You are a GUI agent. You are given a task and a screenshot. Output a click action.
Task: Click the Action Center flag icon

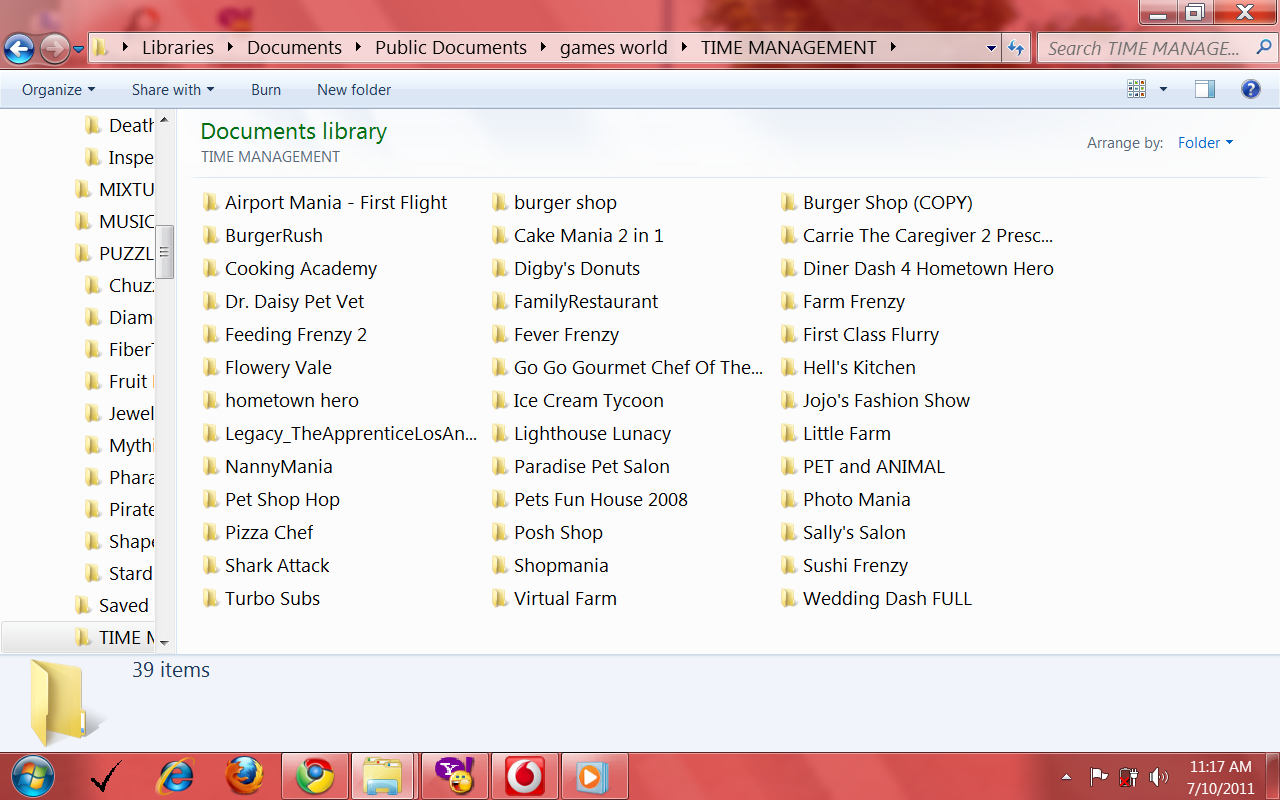click(1098, 776)
